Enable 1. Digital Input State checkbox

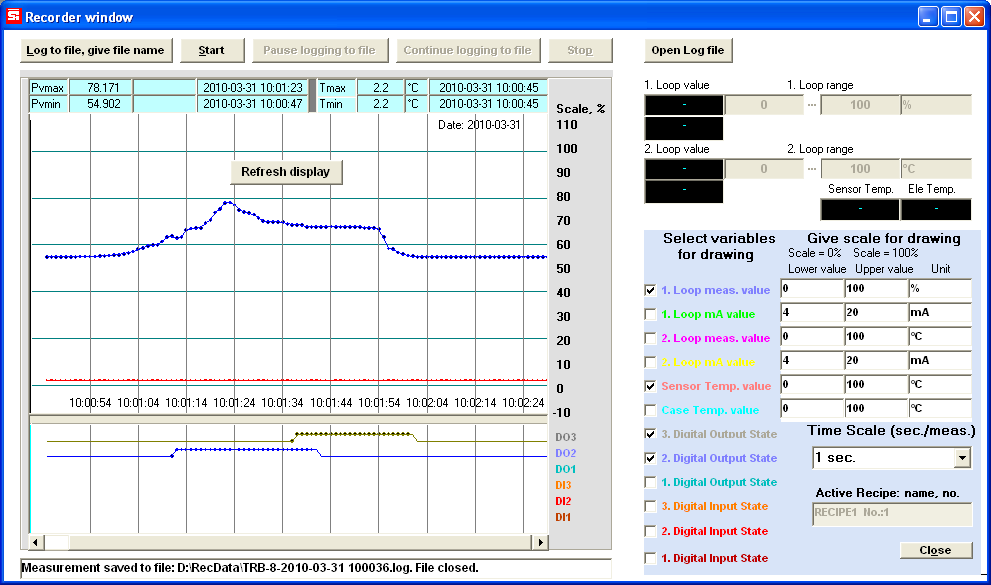650,558
